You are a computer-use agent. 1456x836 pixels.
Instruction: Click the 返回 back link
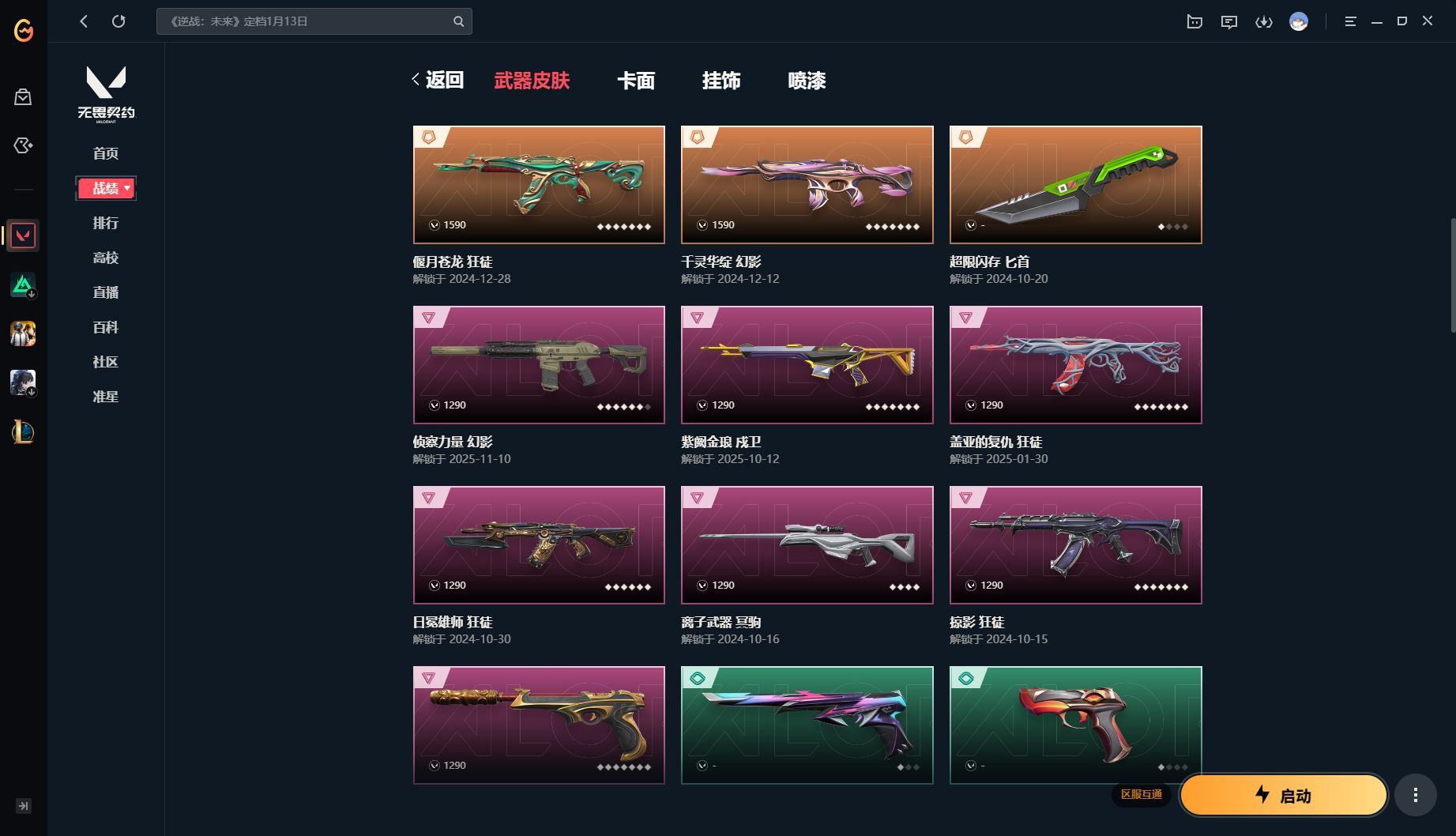click(438, 80)
